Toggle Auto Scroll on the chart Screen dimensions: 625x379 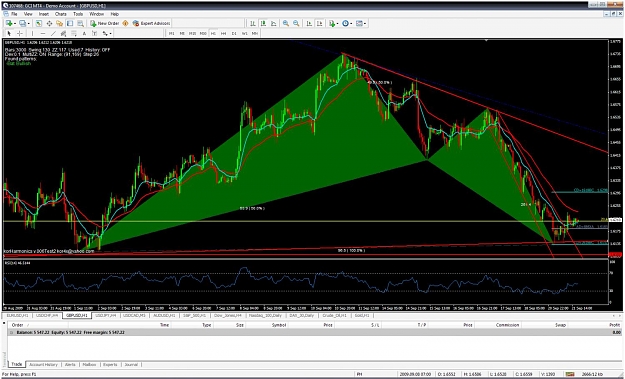pyautogui.click(x=309, y=24)
